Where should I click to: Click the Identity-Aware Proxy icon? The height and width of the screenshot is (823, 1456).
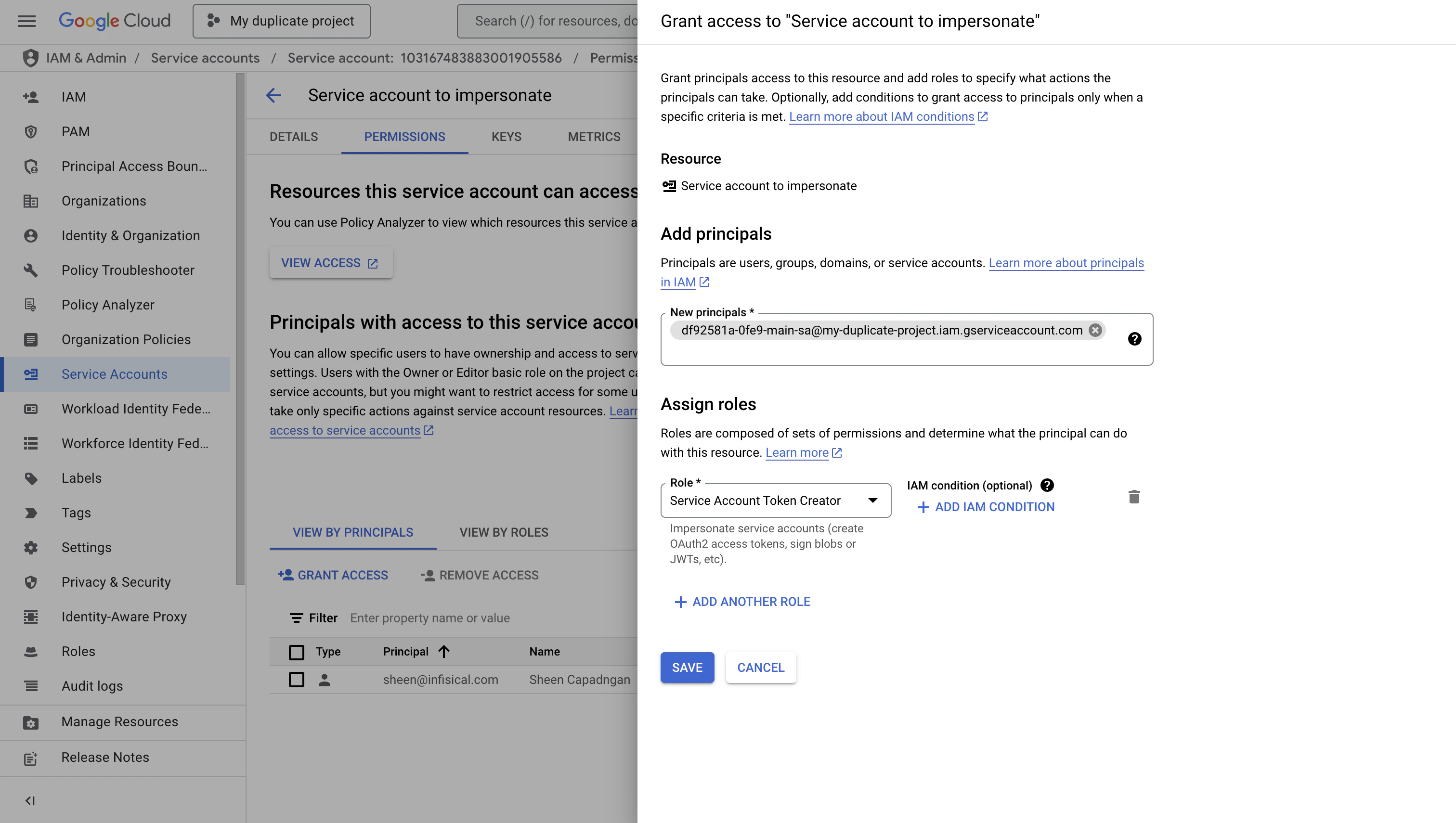tap(31, 617)
